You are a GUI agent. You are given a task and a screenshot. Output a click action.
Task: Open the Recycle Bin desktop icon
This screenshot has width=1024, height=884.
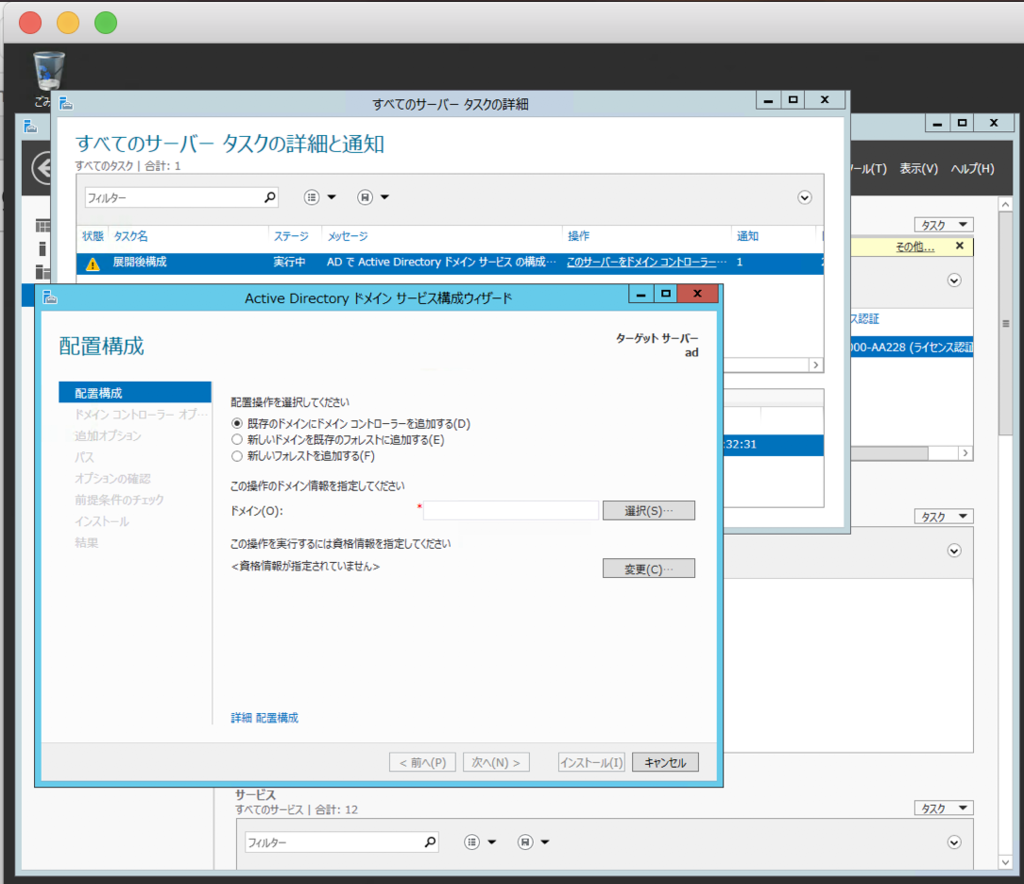click(x=49, y=72)
